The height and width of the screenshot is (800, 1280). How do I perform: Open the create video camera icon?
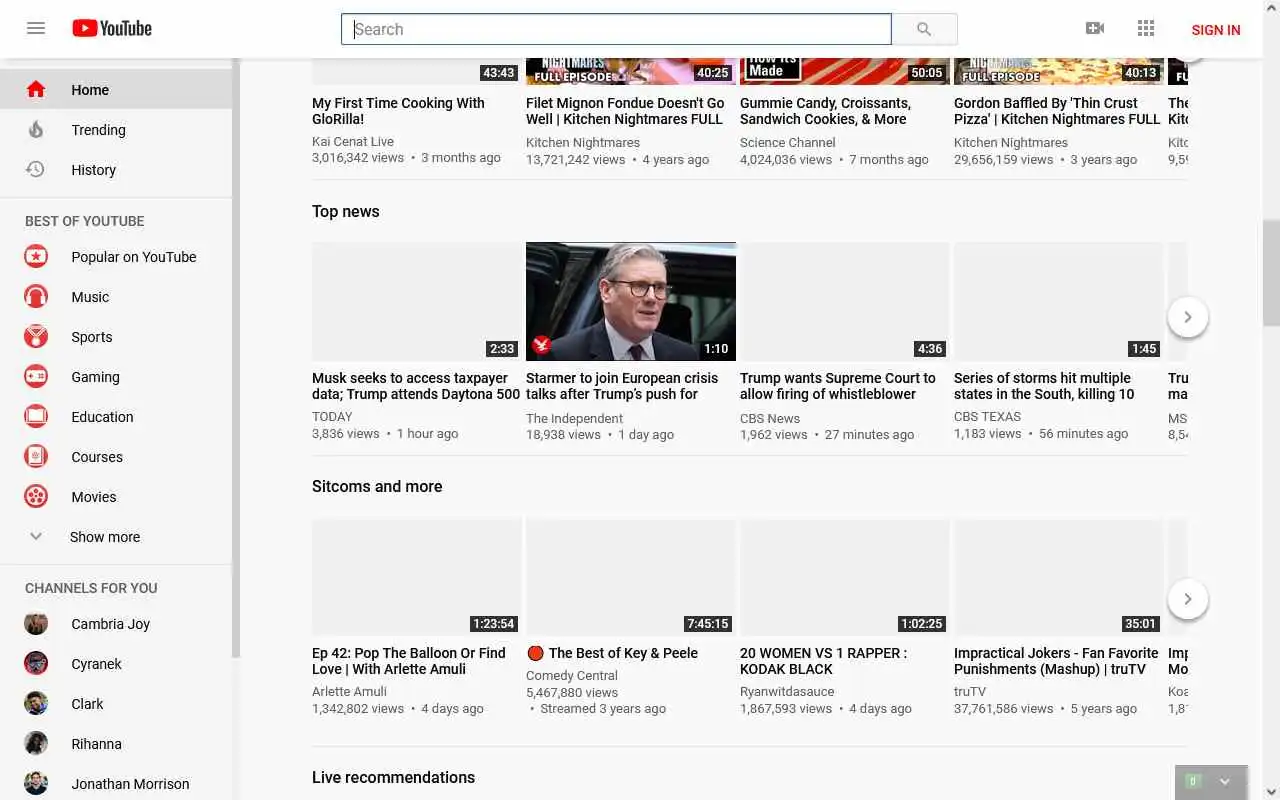click(x=1095, y=28)
